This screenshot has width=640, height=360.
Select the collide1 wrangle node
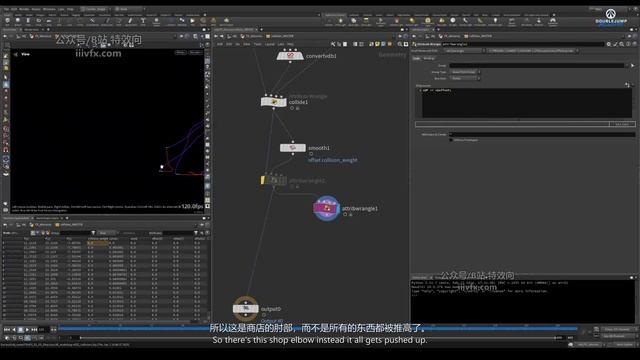[273, 102]
